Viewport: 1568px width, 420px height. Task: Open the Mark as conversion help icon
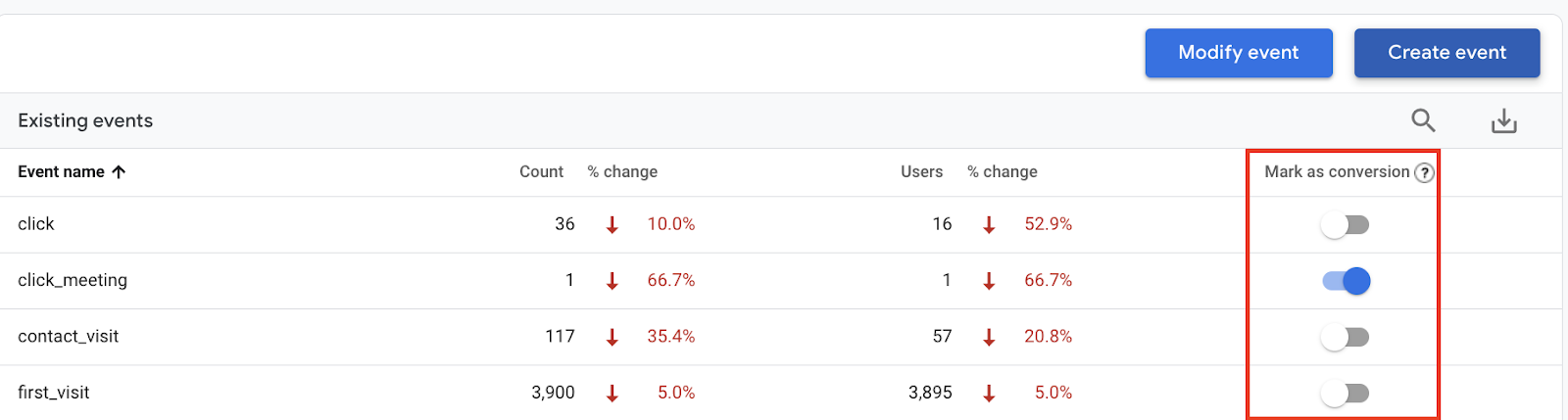1425,173
